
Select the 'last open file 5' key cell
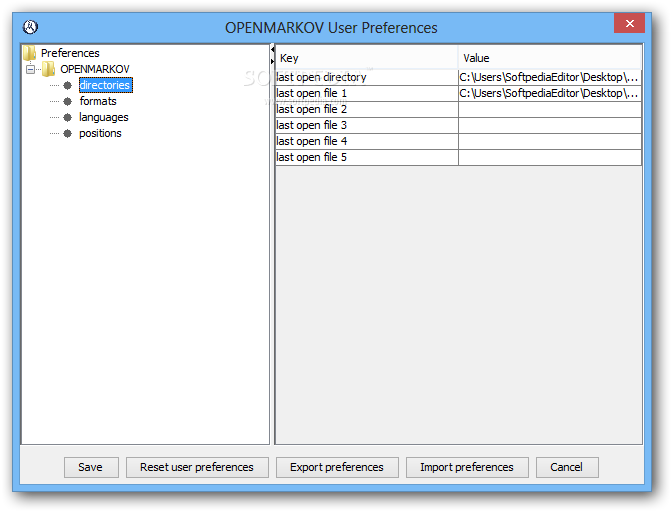tap(367, 157)
